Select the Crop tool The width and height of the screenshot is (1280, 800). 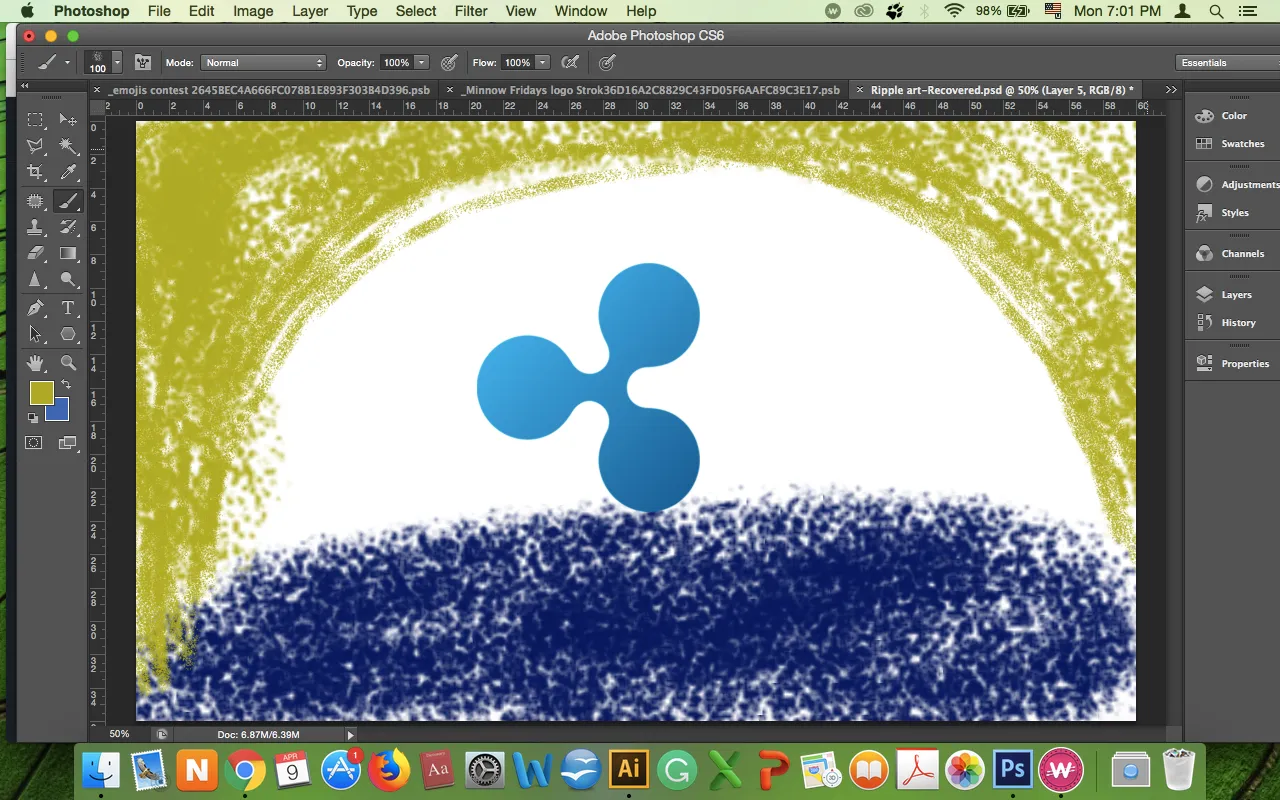[35, 173]
